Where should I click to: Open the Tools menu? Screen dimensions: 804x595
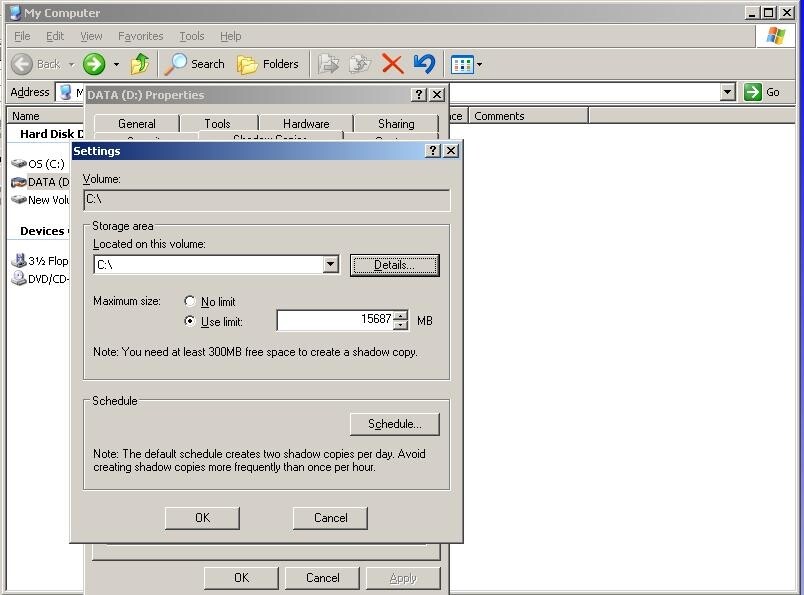click(x=191, y=35)
